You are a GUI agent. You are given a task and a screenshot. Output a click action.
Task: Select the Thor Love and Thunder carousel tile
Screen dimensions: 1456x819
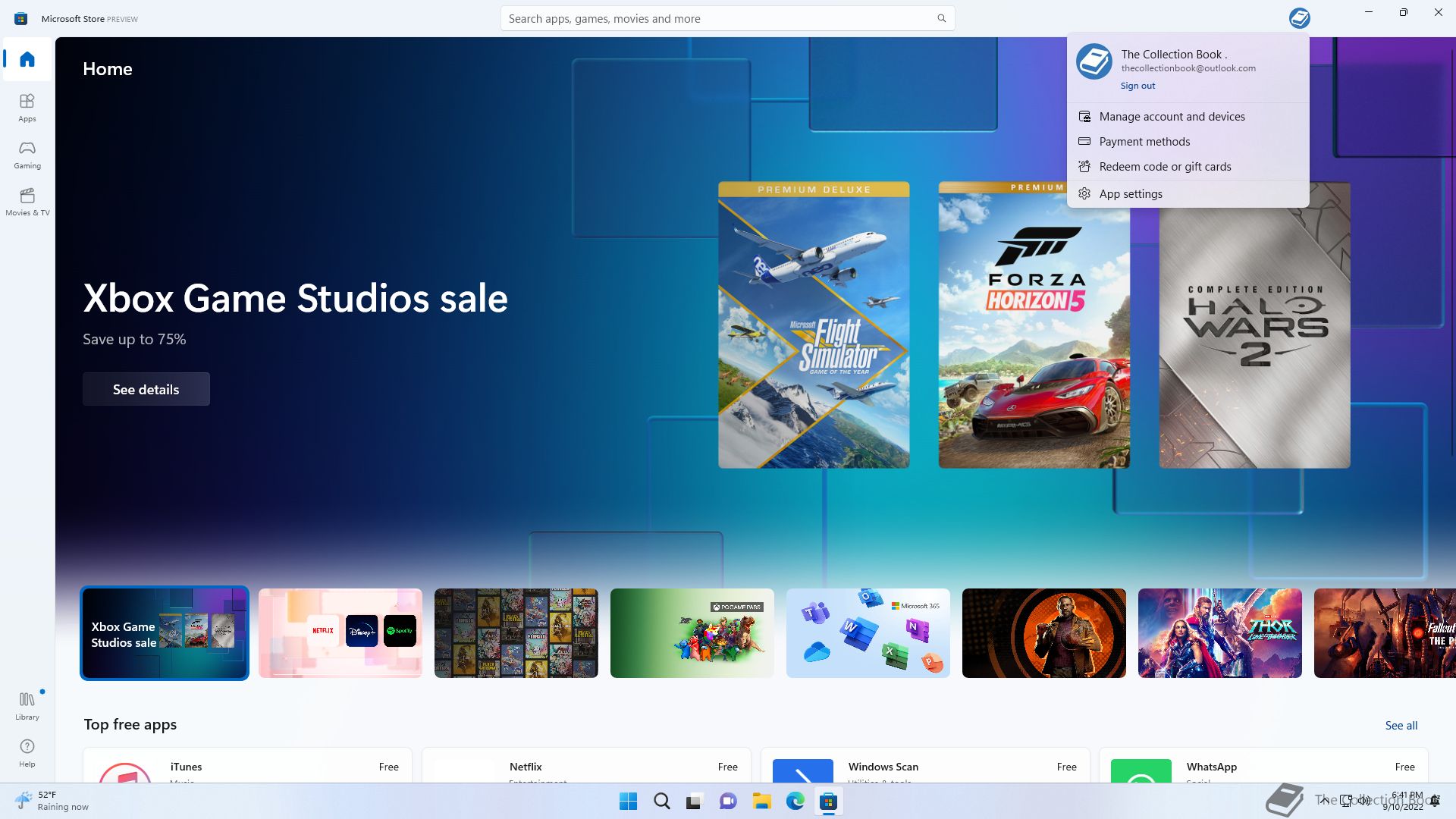click(1220, 633)
